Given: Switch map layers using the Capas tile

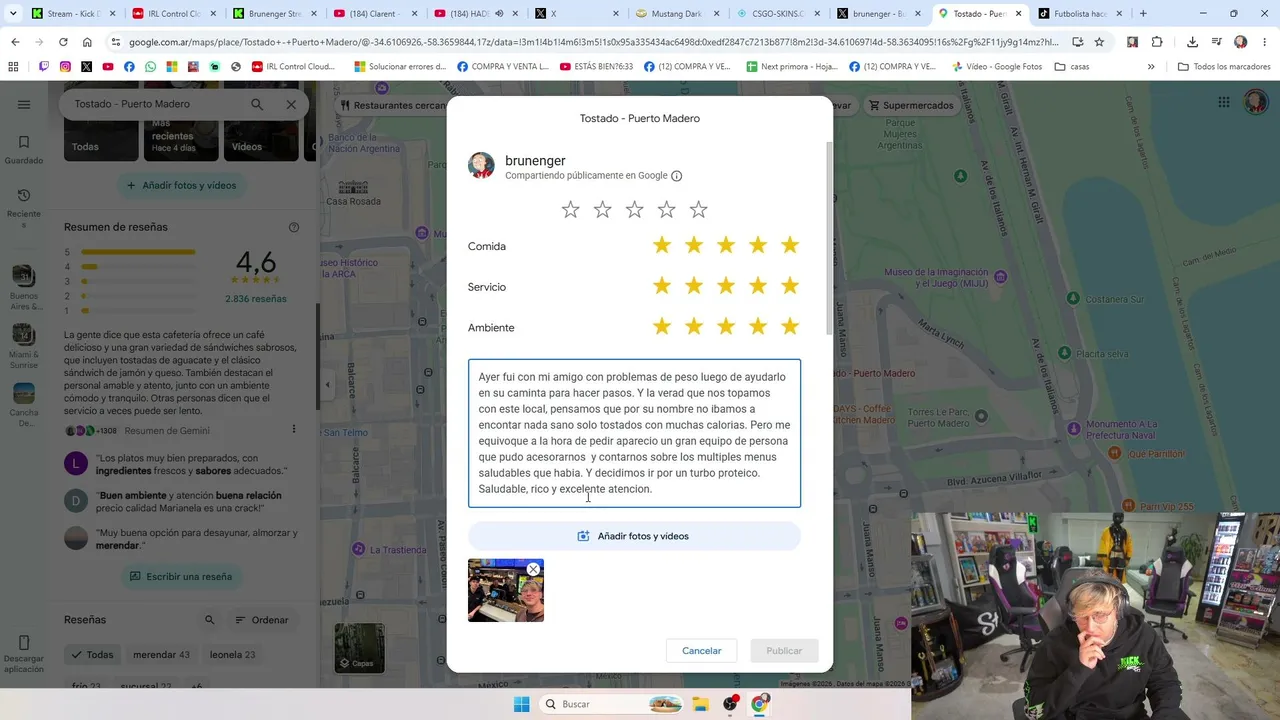Looking at the screenshot, I should pos(359,648).
